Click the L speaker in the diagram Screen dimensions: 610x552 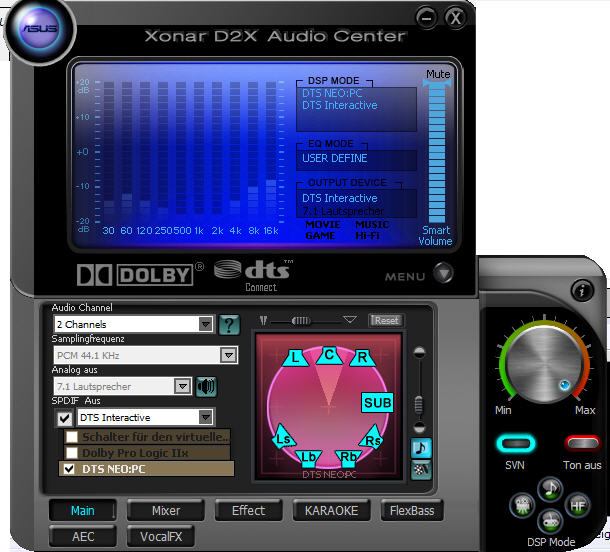click(x=295, y=357)
